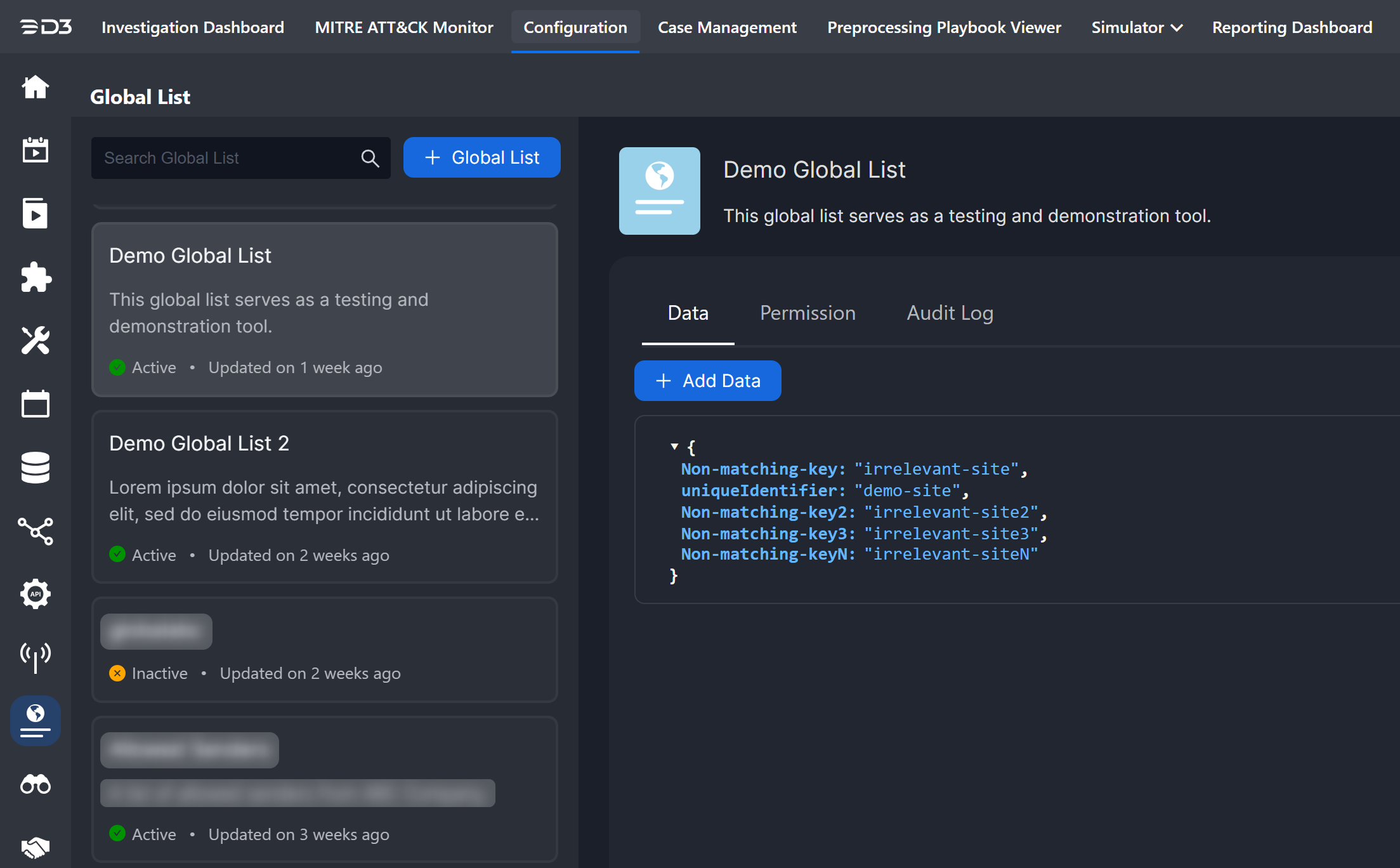Click the "irrelevant-site3" value
The image size is (1400, 868).
[952, 534]
